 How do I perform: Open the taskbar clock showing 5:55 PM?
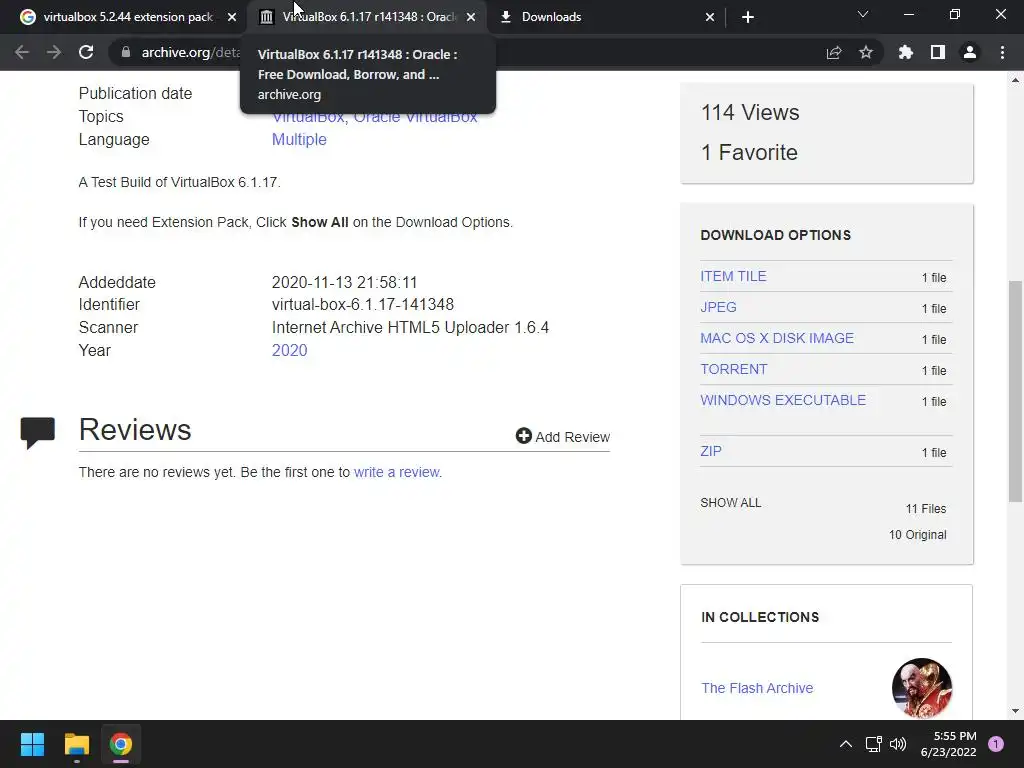(x=948, y=744)
